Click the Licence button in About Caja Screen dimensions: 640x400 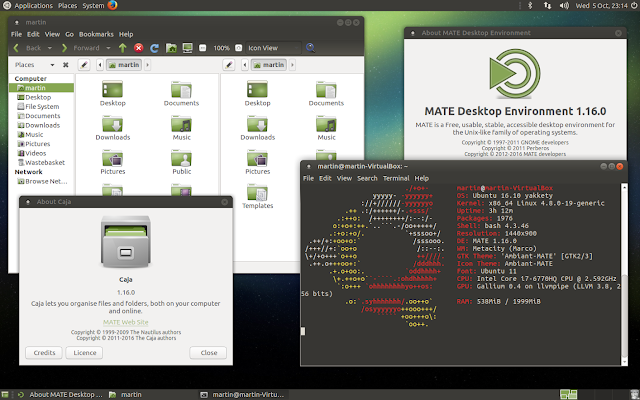(x=84, y=353)
